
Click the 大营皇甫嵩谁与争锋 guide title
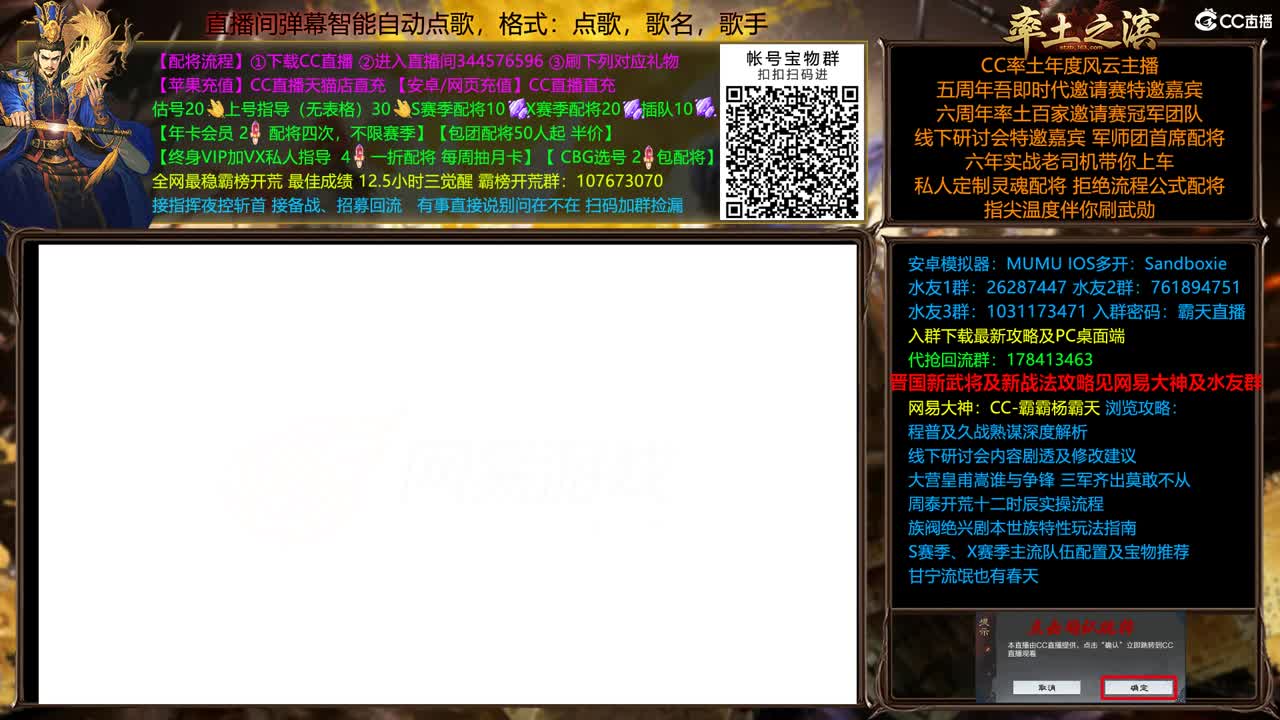pyautogui.click(x=1049, y=480)
